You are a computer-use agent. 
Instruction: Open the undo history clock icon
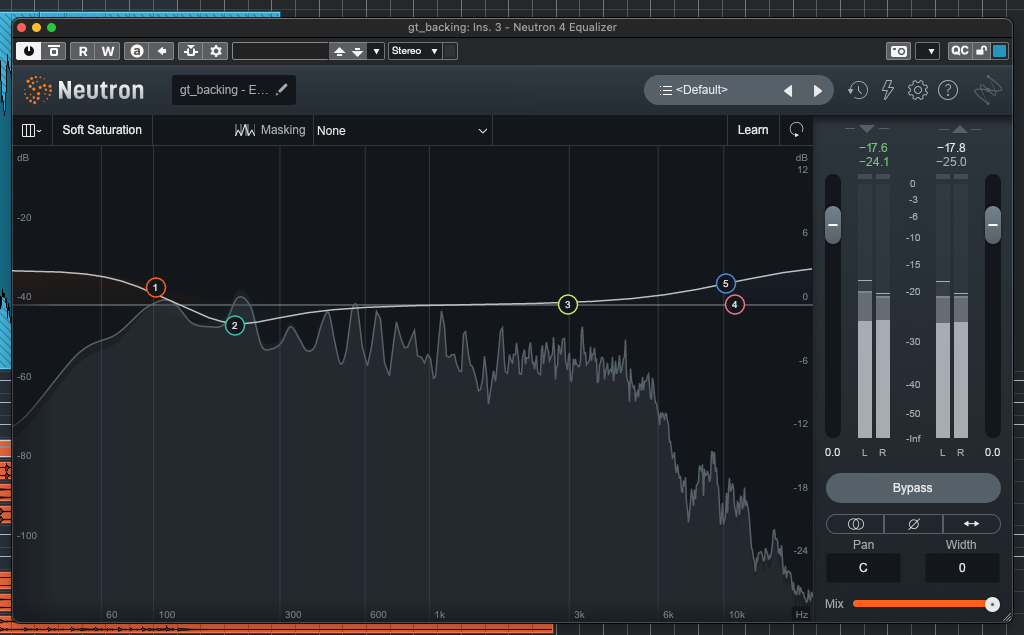coord(857,90)
